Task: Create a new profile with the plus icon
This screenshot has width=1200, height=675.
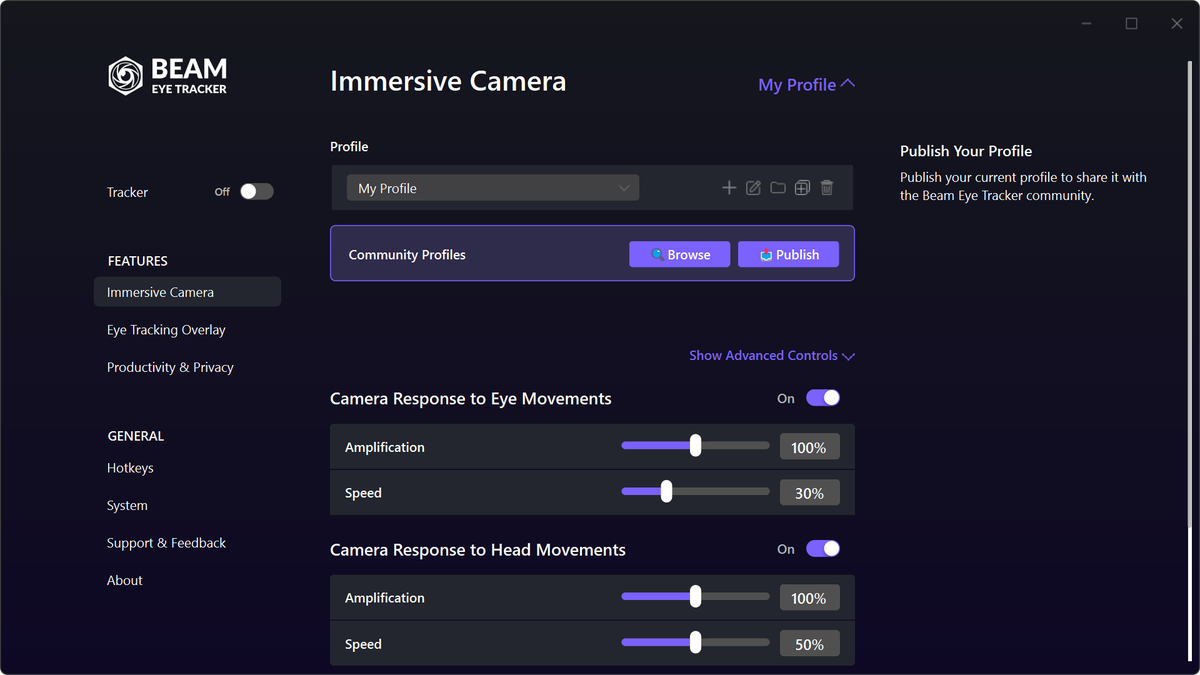Action: [729, 187]
